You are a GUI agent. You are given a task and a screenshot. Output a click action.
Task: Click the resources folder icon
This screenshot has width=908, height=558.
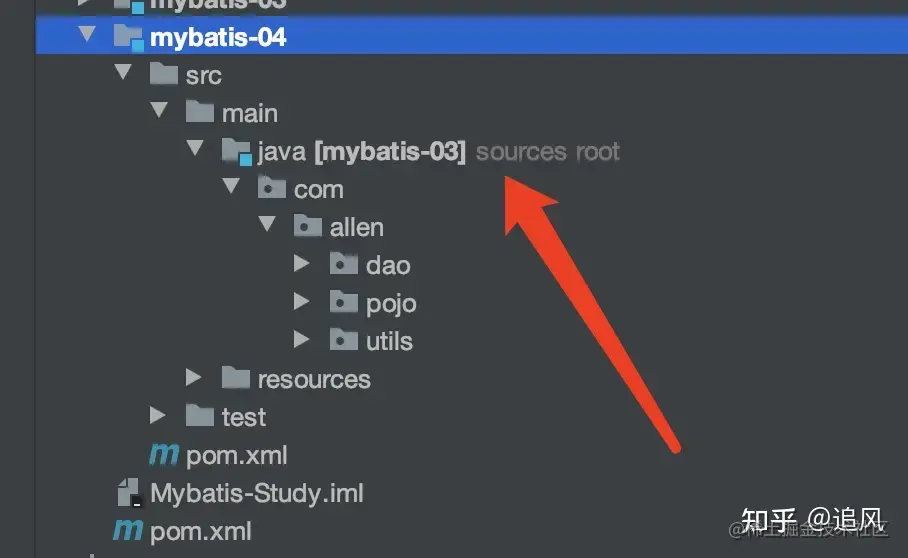pos(236,378)
